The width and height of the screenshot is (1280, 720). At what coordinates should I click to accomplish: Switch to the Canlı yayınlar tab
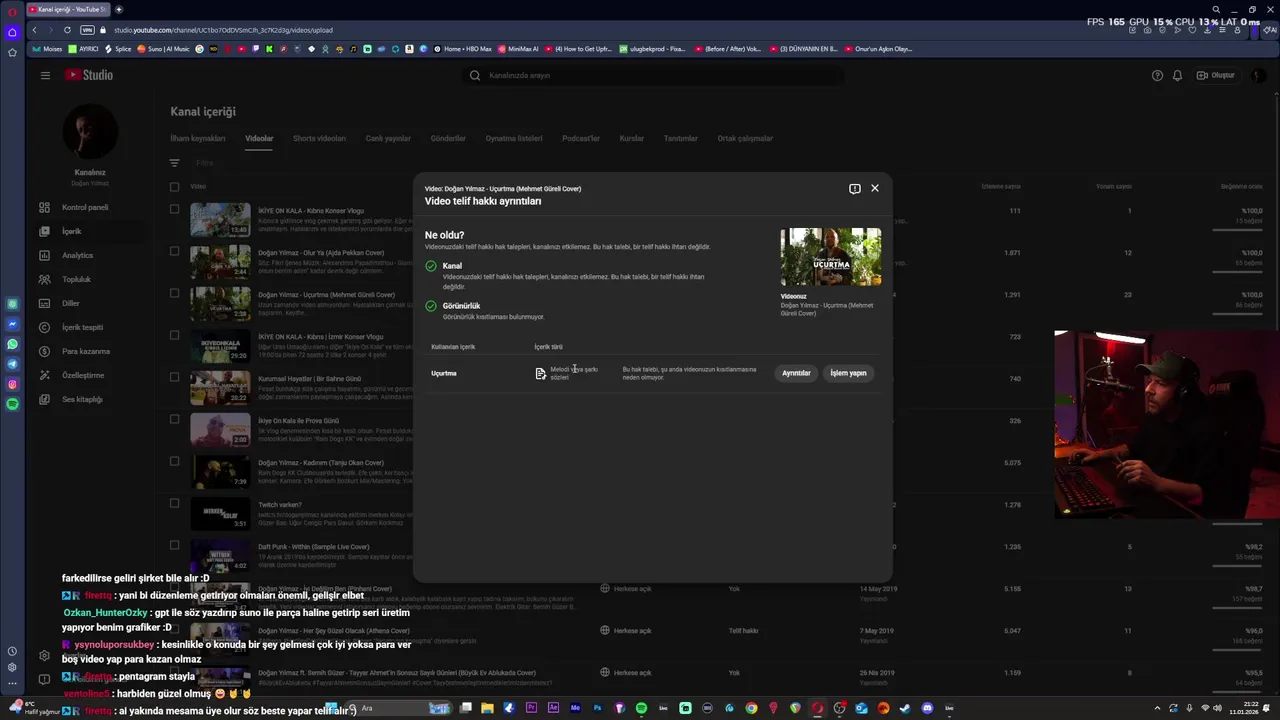click(388, 138)
